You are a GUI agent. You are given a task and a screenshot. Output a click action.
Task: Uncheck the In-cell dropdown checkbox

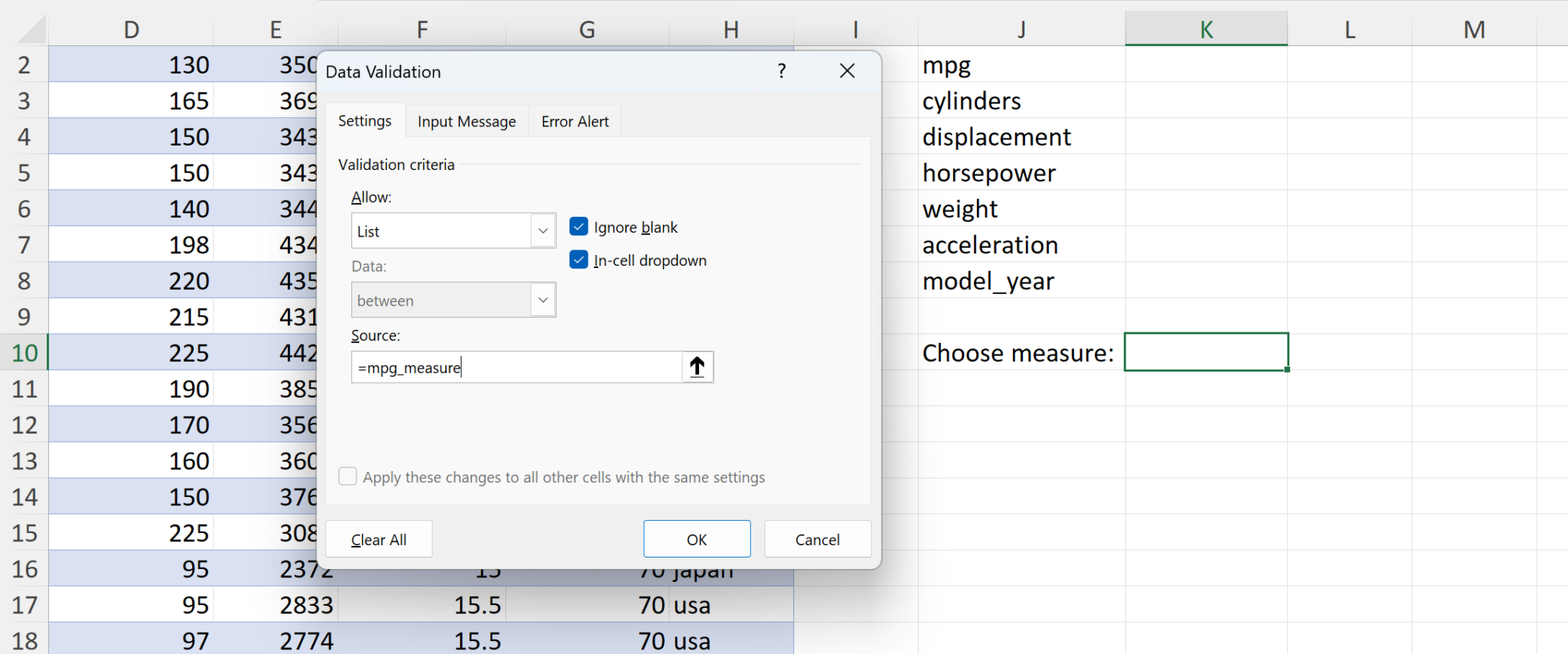579,260
